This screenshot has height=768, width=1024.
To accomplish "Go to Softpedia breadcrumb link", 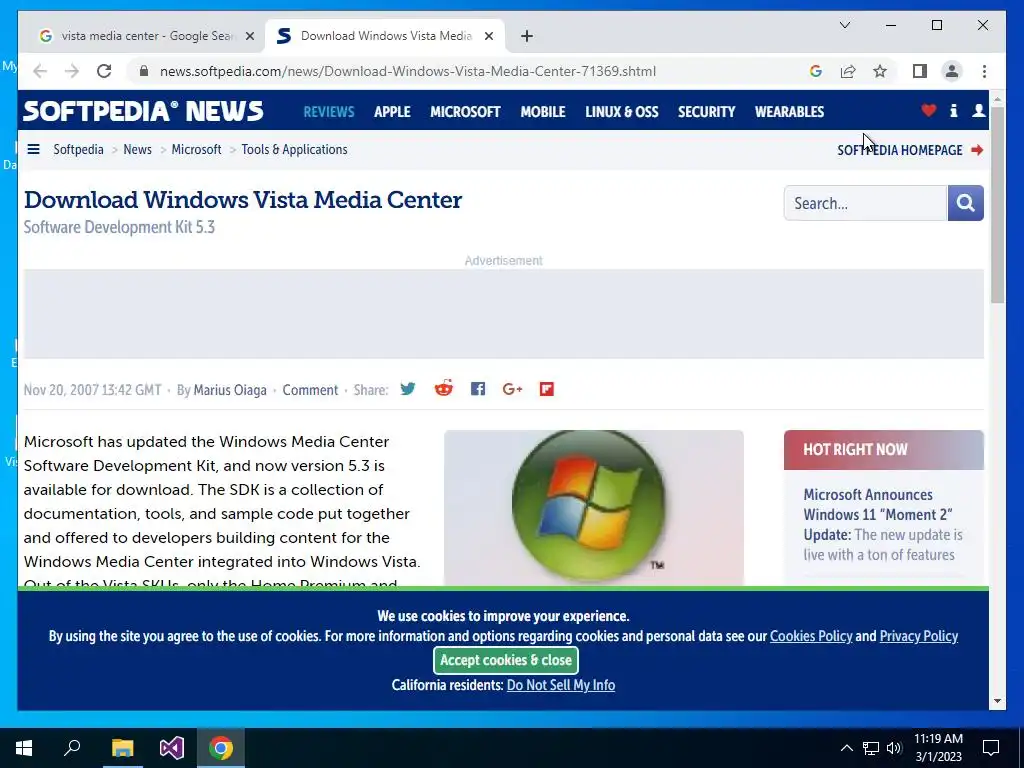I will tap(78, 150).
